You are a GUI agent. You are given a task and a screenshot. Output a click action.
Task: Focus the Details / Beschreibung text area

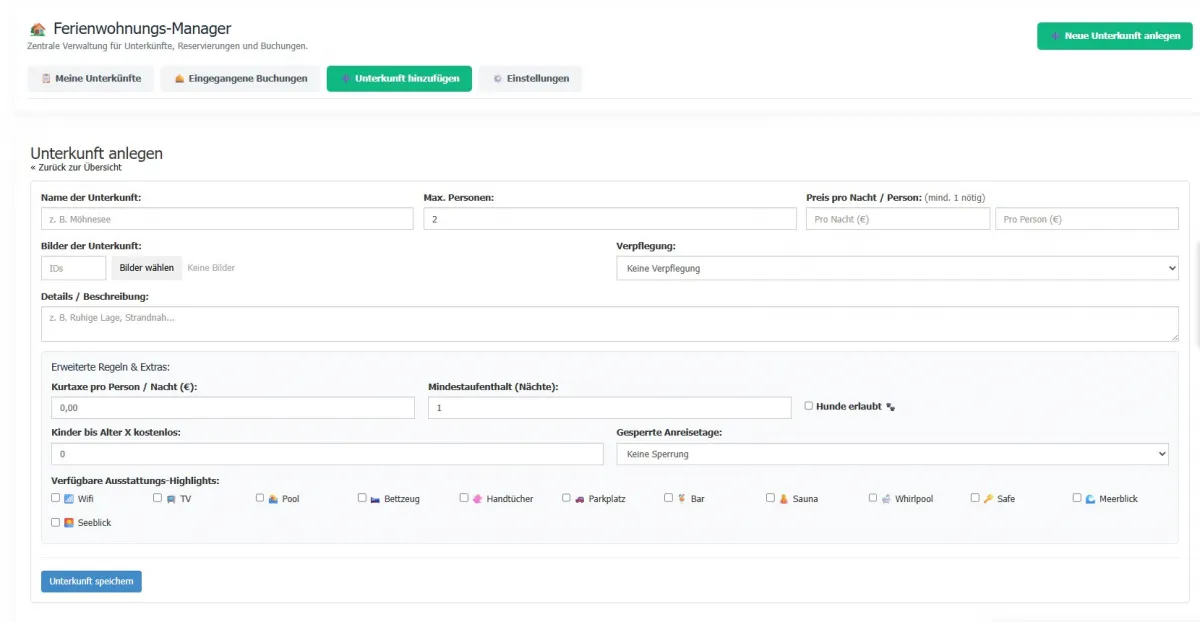coord(610,324)
